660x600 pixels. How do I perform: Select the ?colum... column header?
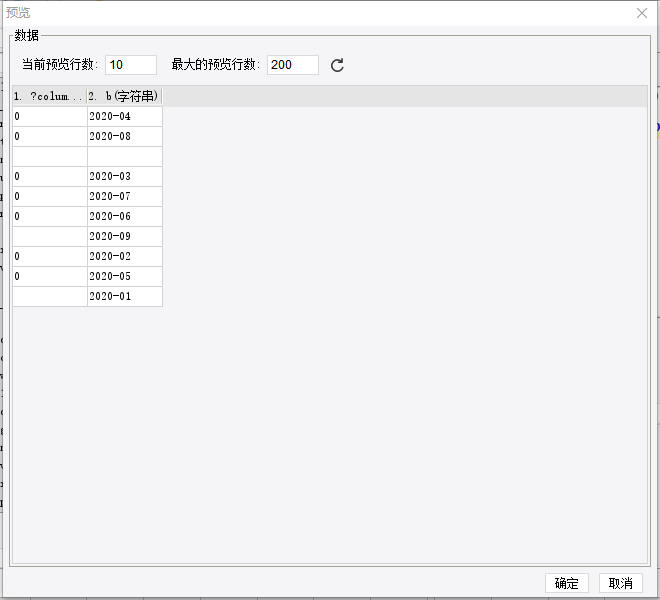(x=50, y=96)
